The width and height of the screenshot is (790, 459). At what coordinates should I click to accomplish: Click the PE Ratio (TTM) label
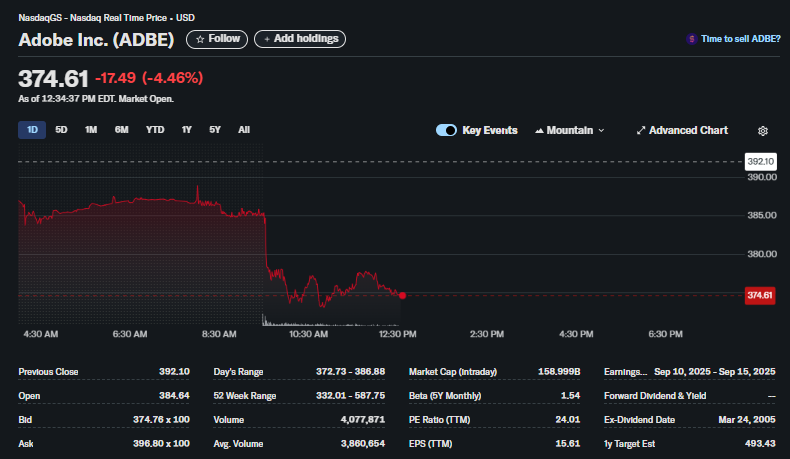(x=439, y=420)
